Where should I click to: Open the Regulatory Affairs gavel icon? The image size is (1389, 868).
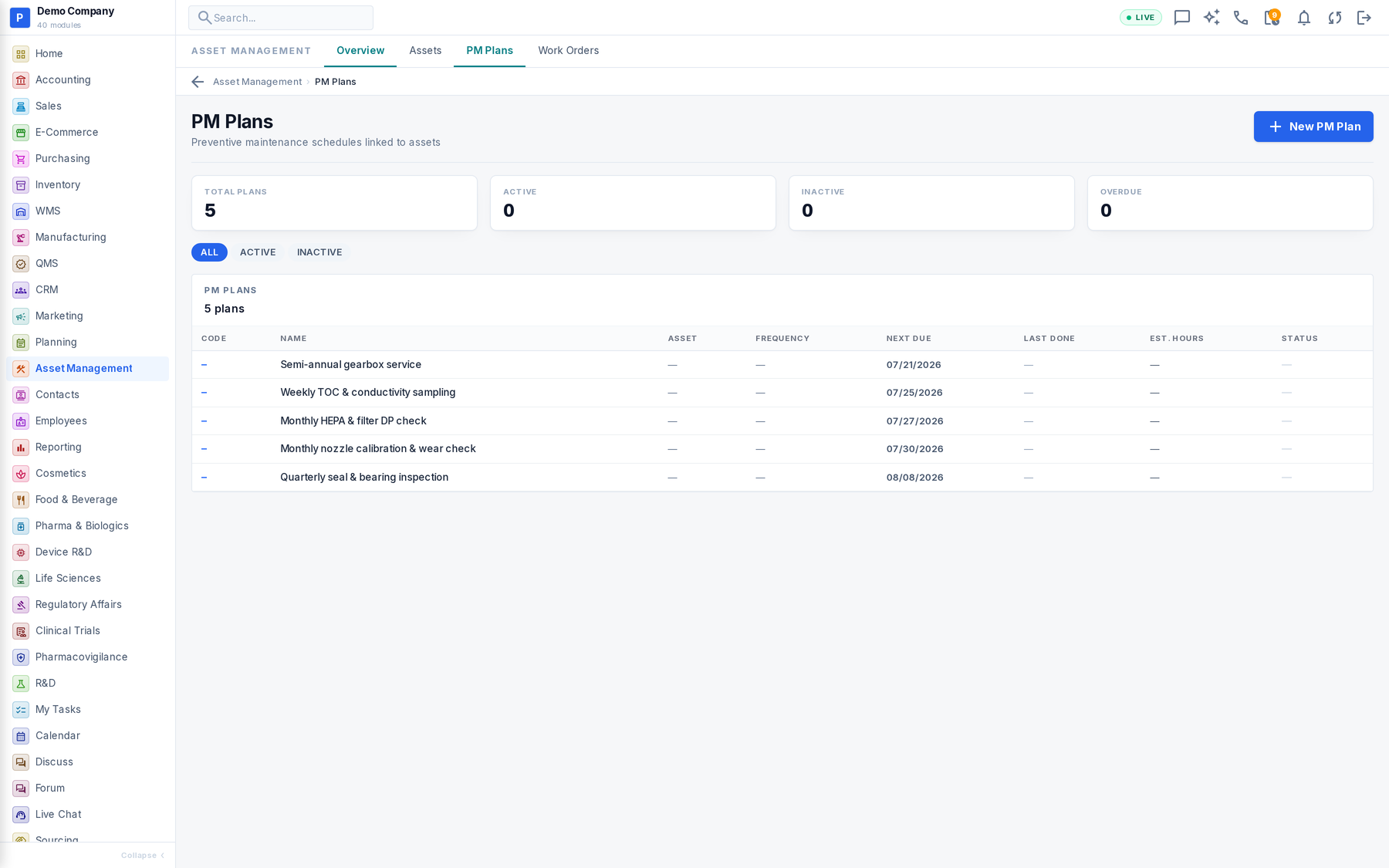click(x=21, y=605)
